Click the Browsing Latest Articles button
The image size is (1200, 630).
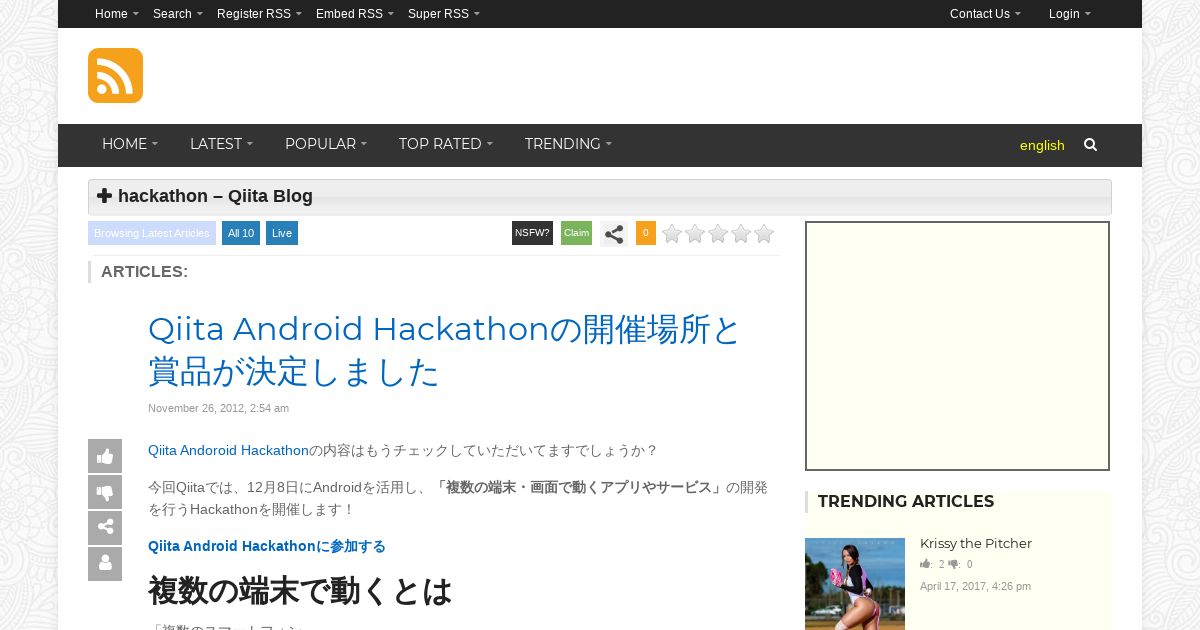point(152,233)
